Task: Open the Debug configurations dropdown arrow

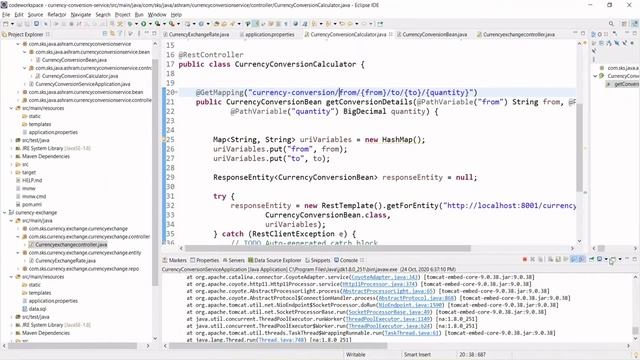Action: pyautogui.click(x=136, y=24)
